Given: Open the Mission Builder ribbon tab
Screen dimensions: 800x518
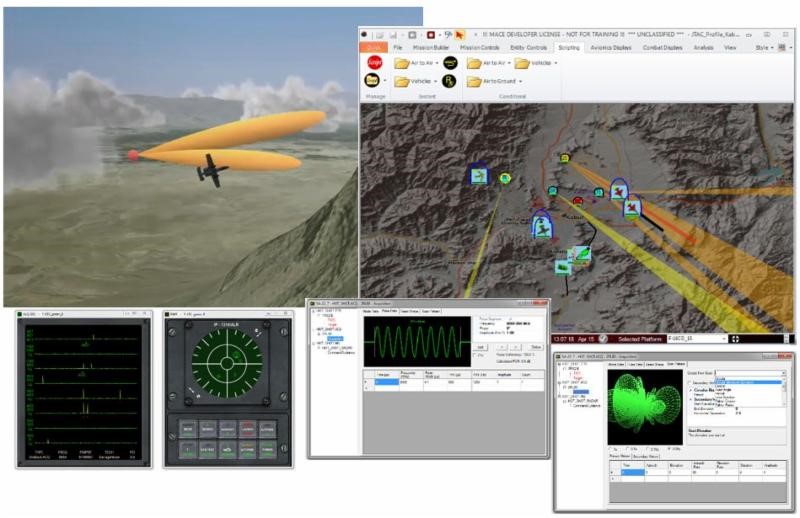Looking at the screenshot, I should pos(431,47).
